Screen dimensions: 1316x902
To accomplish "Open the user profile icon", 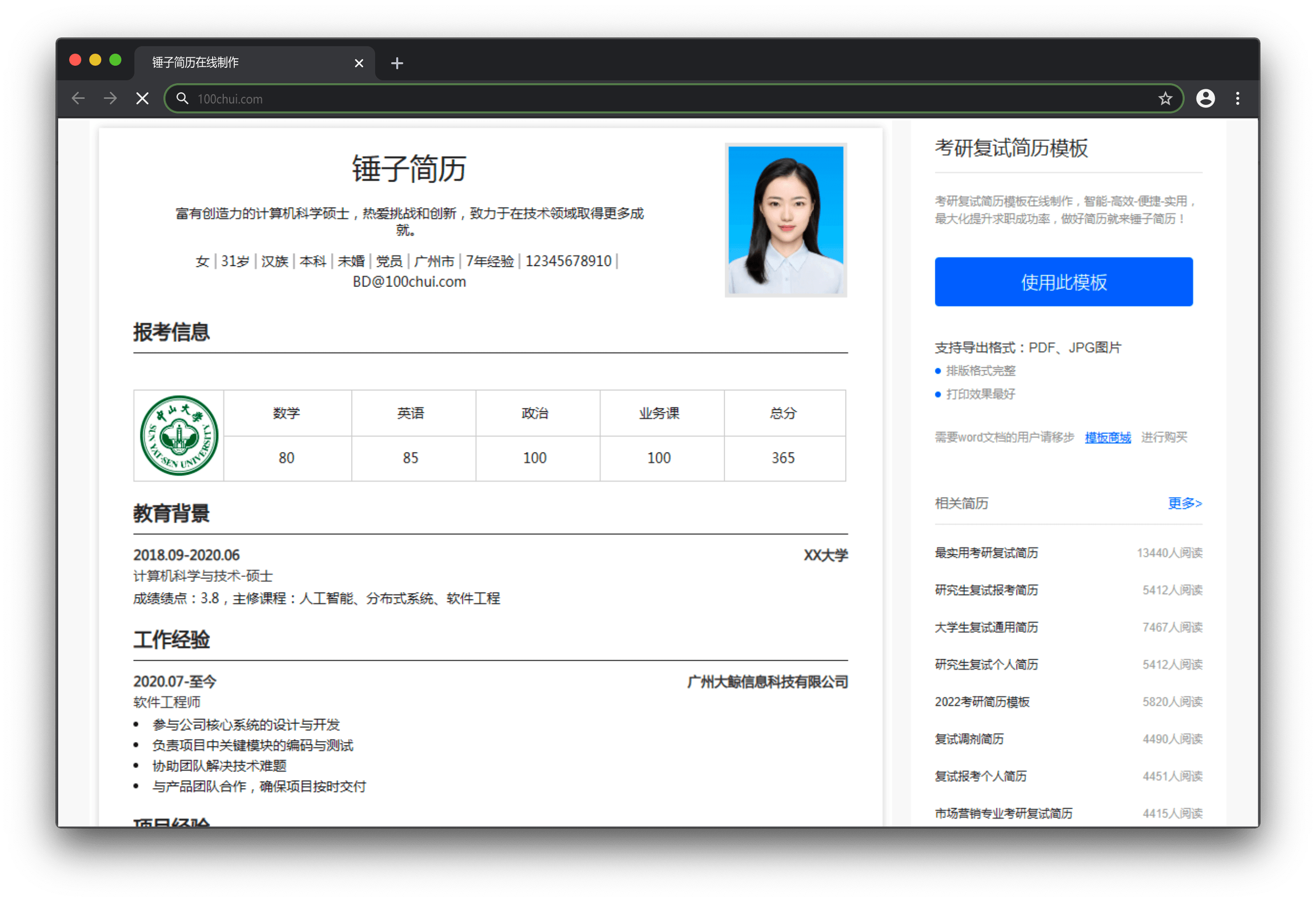I will (1205, 99).
